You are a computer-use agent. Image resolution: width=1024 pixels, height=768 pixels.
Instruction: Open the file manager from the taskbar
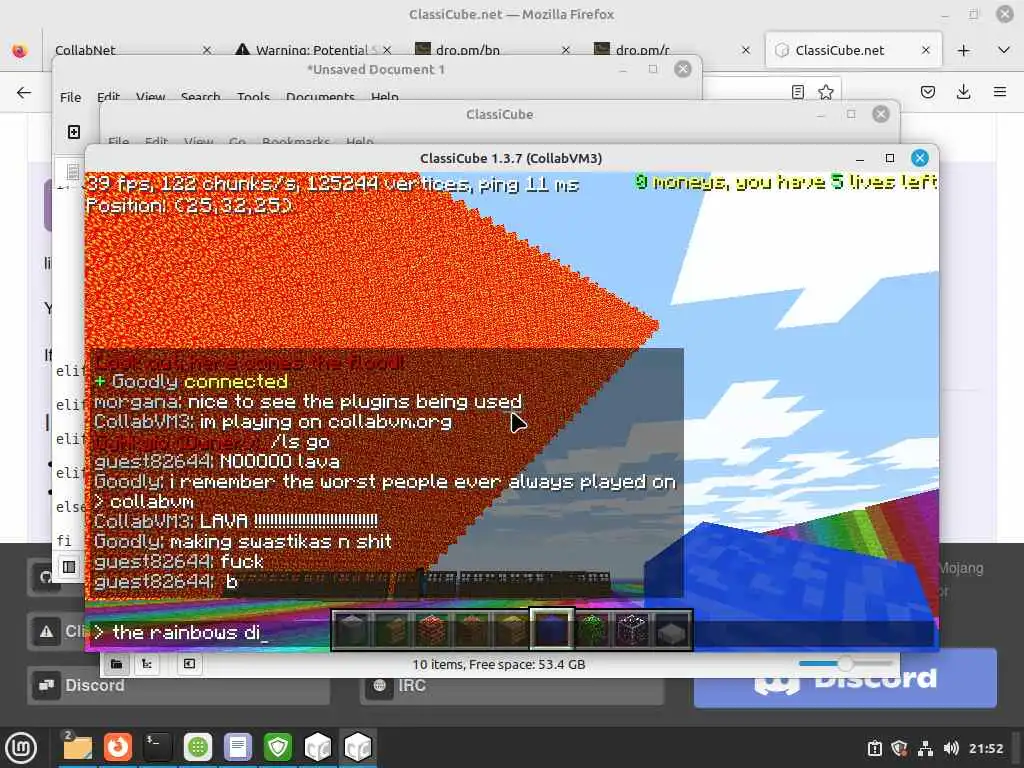click(77, 747)
